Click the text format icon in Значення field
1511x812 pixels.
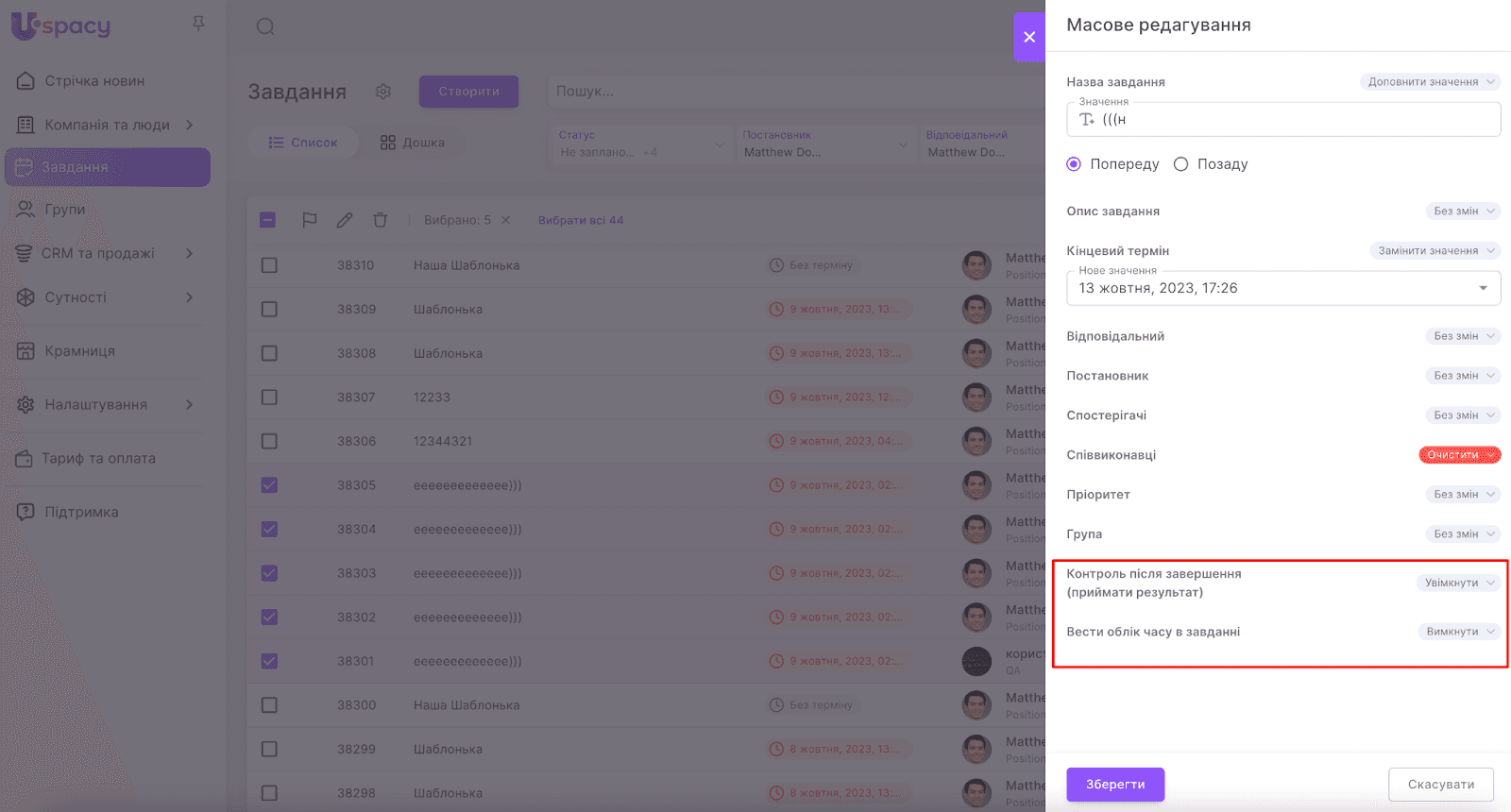point(1087,120)
